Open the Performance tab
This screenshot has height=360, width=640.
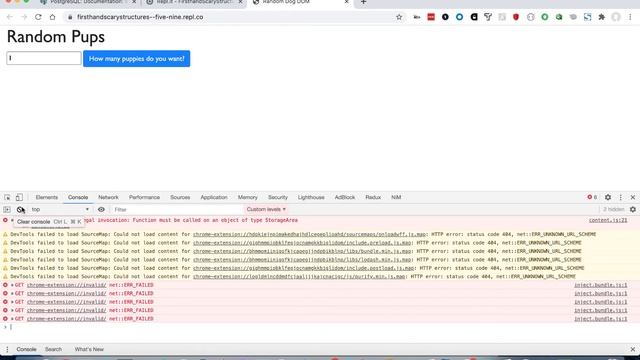[x=144, y=198]
